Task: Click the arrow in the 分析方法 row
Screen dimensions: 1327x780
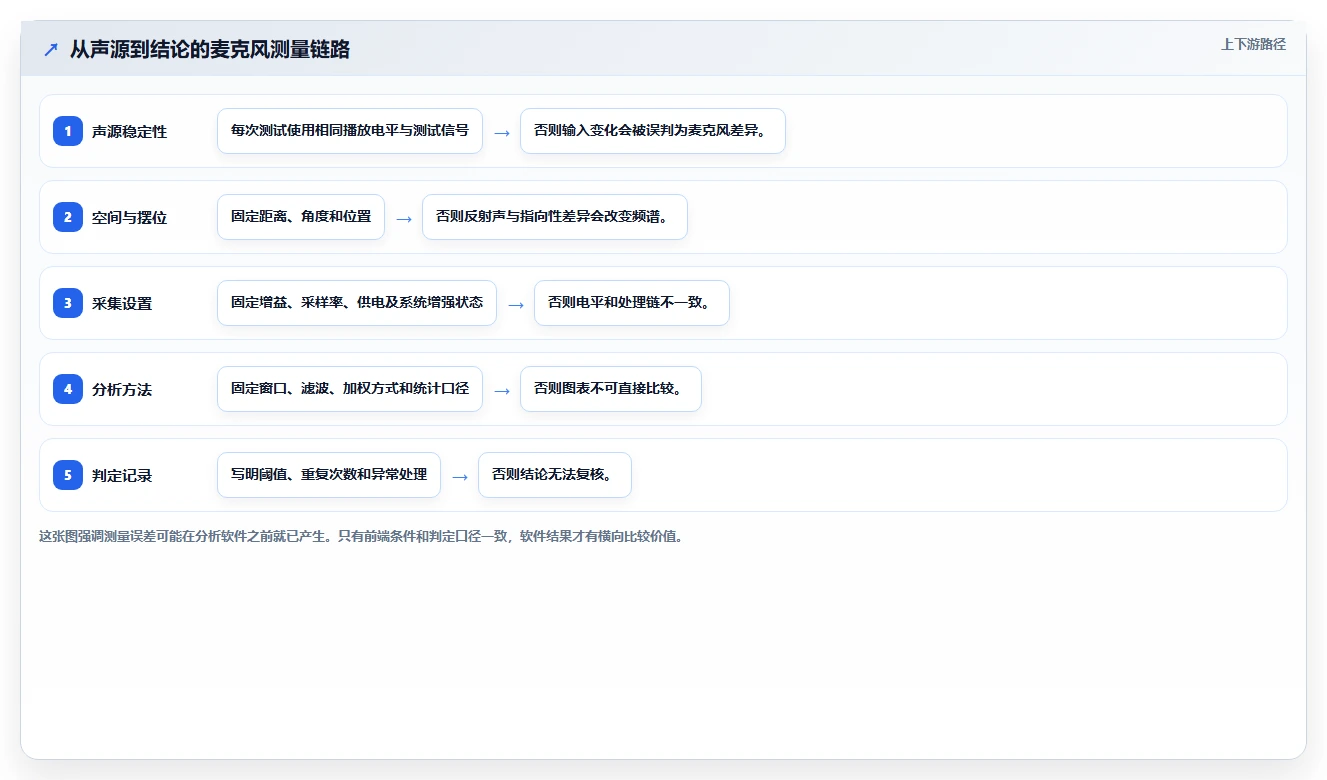Action: 502,390
